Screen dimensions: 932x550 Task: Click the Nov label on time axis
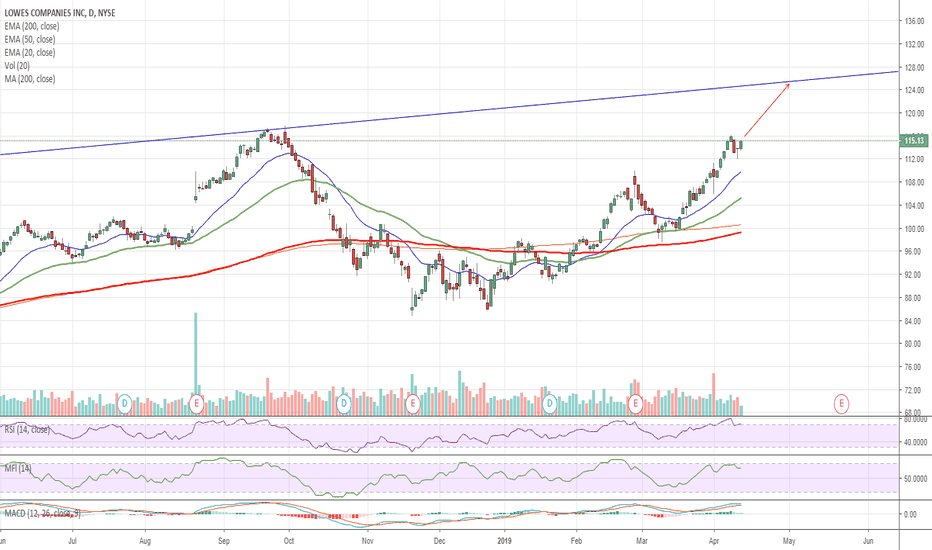367,540
